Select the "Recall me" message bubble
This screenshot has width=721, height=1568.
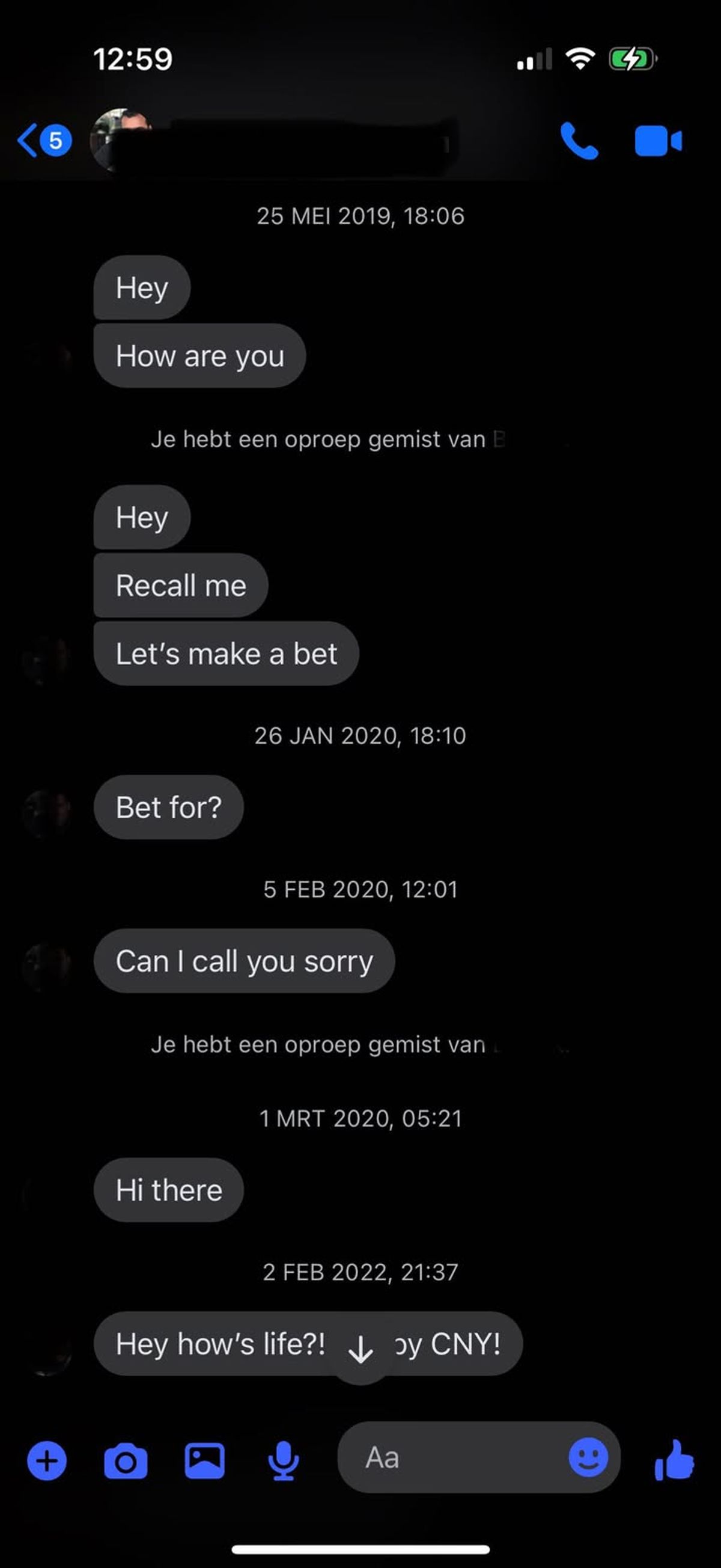181,586
